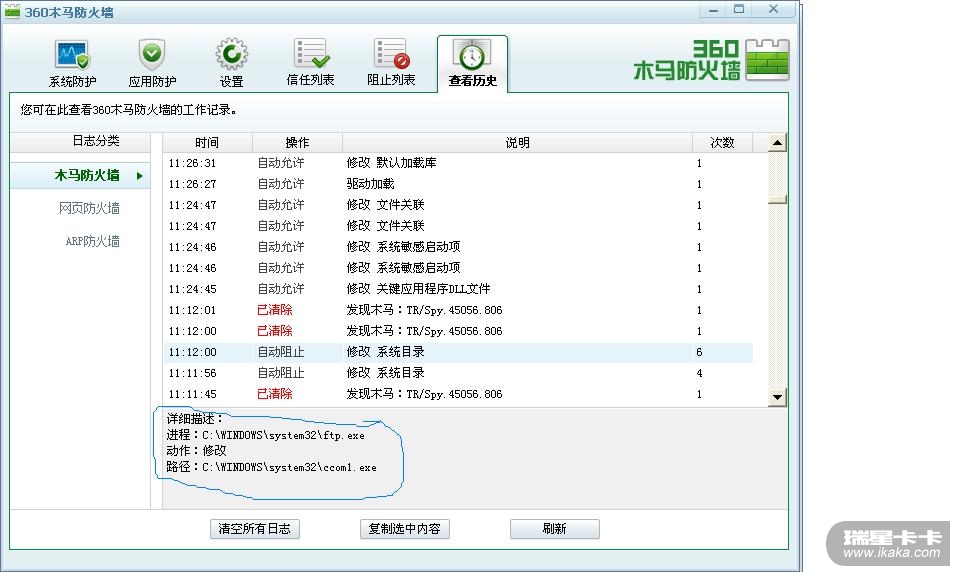Expand the arrow beside 木马防火墙
The image size is (960, 572).
point(140,176)
